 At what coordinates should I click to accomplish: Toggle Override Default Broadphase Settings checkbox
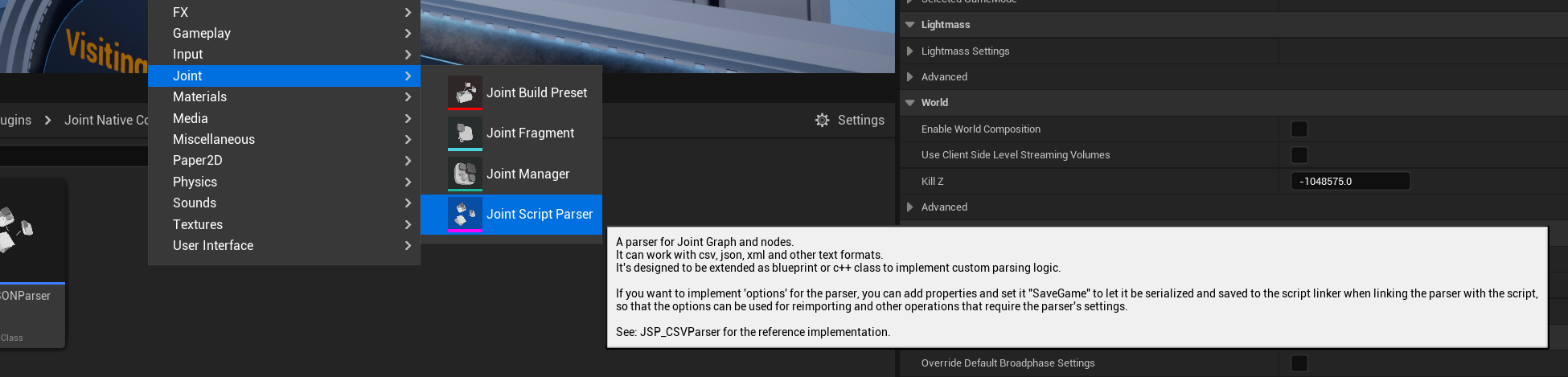tap(1299, 363)
